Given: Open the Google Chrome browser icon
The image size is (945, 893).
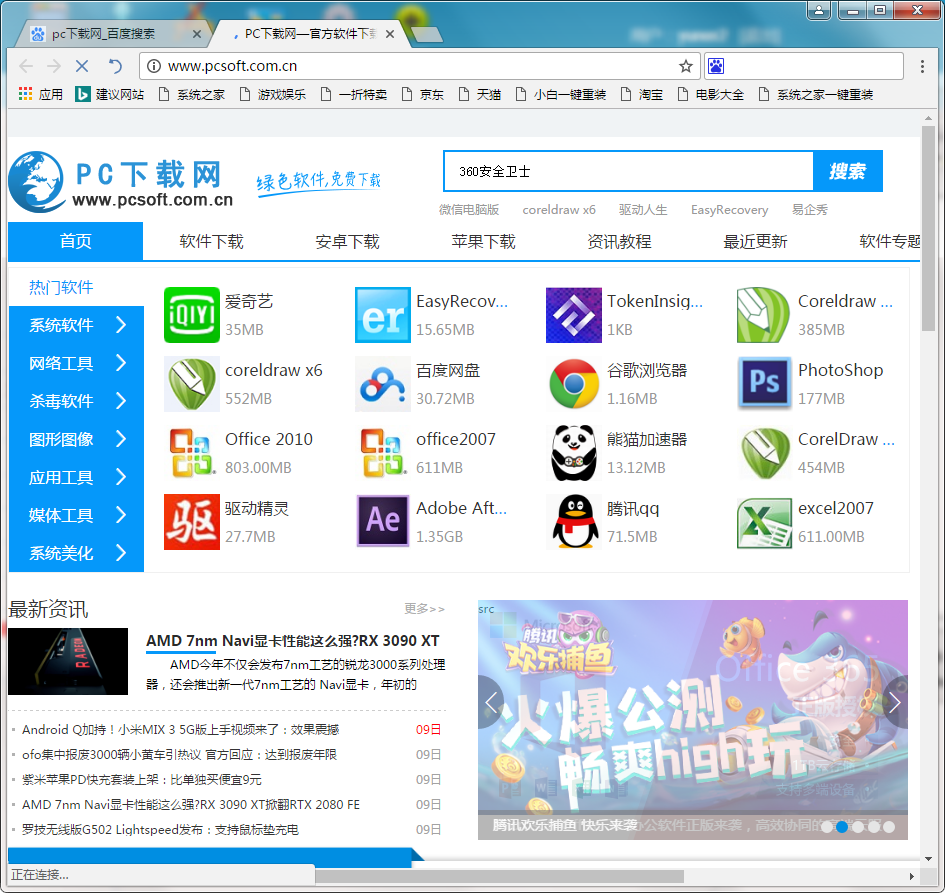Looking at the screenshot, I should (574, 384).
